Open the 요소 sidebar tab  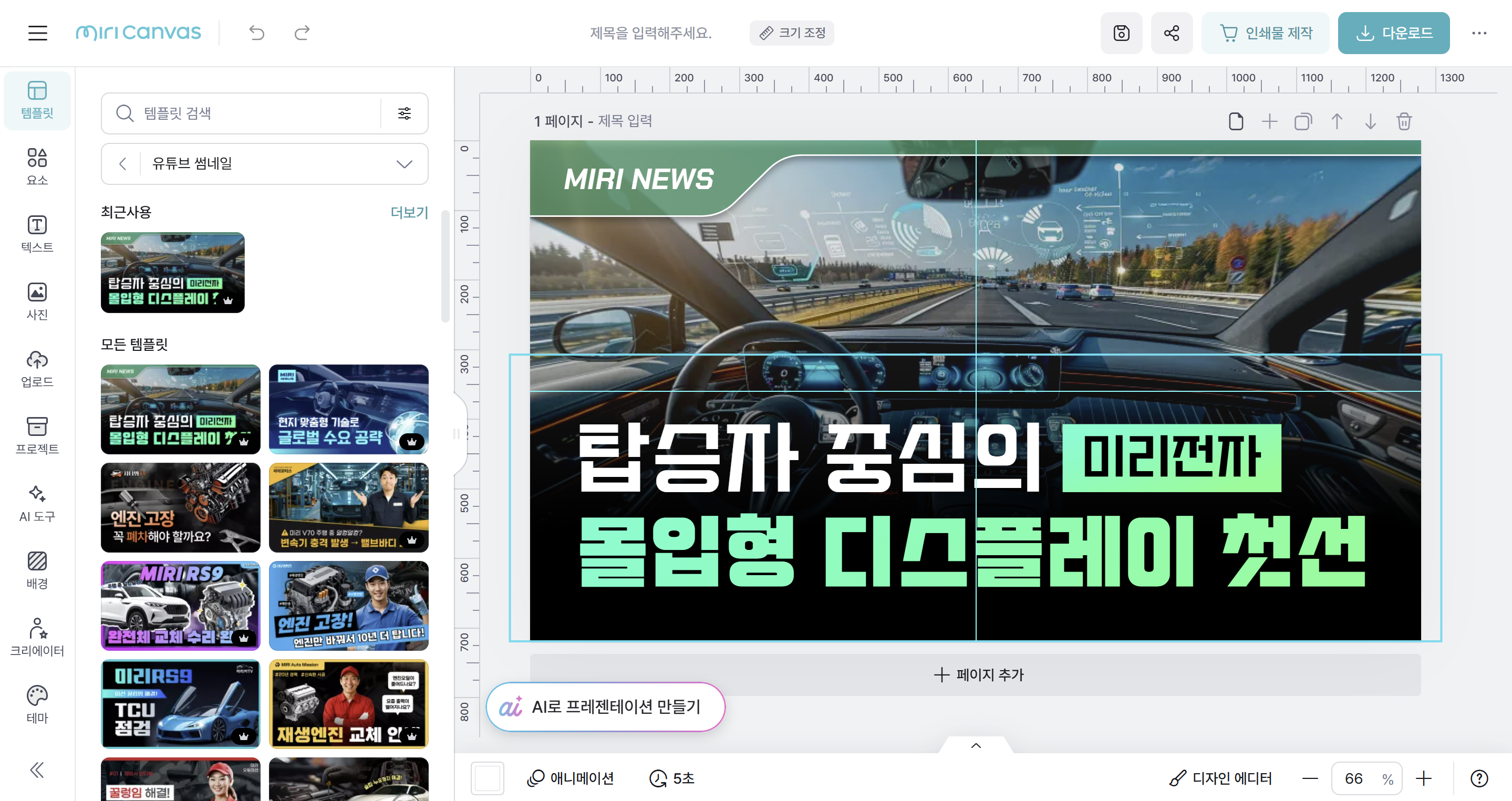[x=37, y=167]
